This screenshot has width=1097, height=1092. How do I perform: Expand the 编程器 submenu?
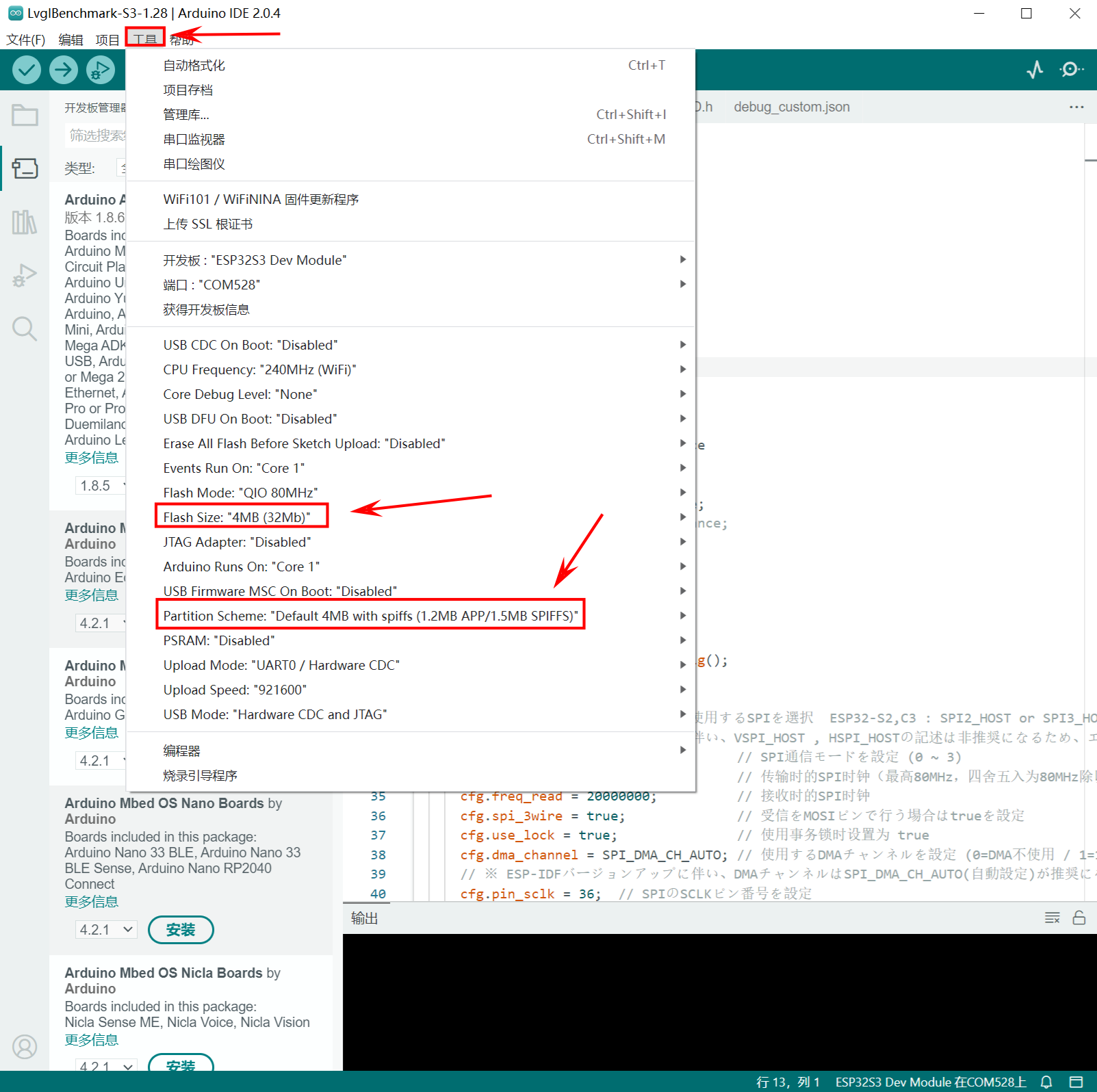[x=411, y=751]
